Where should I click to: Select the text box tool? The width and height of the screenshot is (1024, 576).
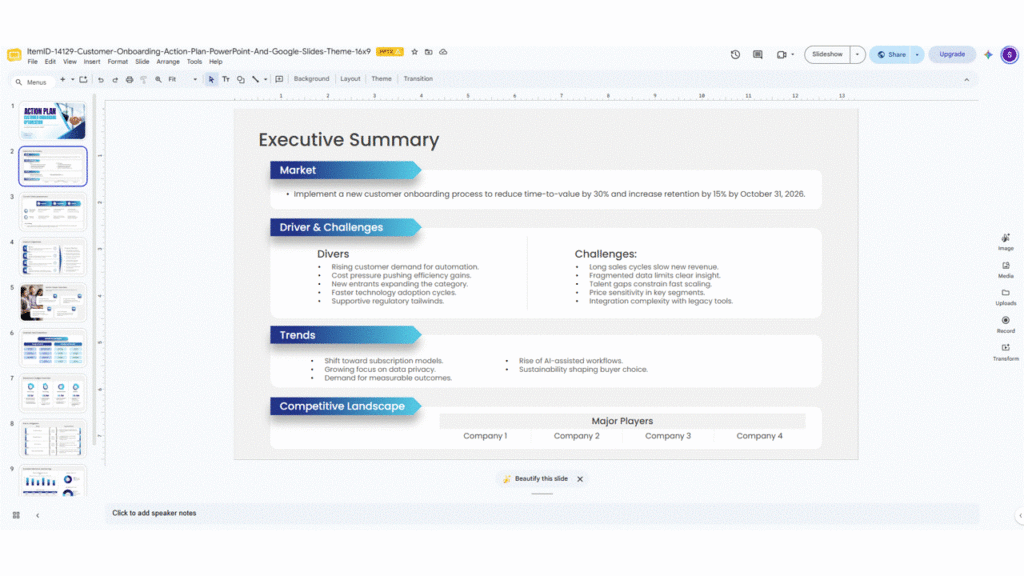(226, 79)
